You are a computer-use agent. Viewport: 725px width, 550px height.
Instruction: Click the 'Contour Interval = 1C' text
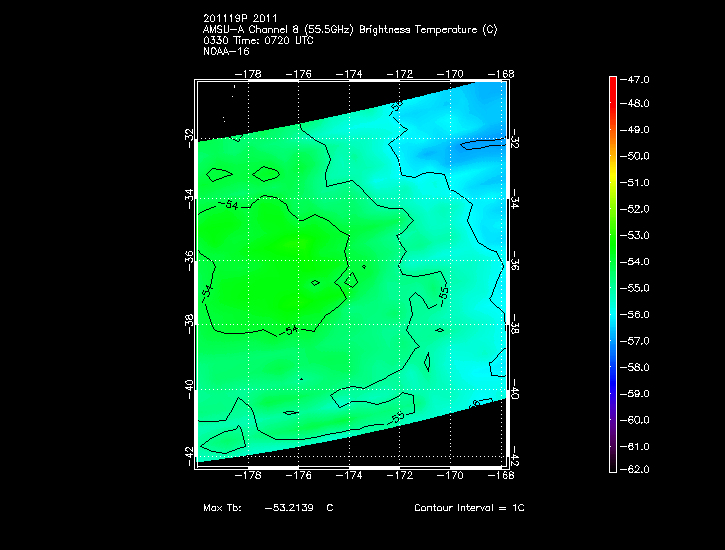point(469,508)
